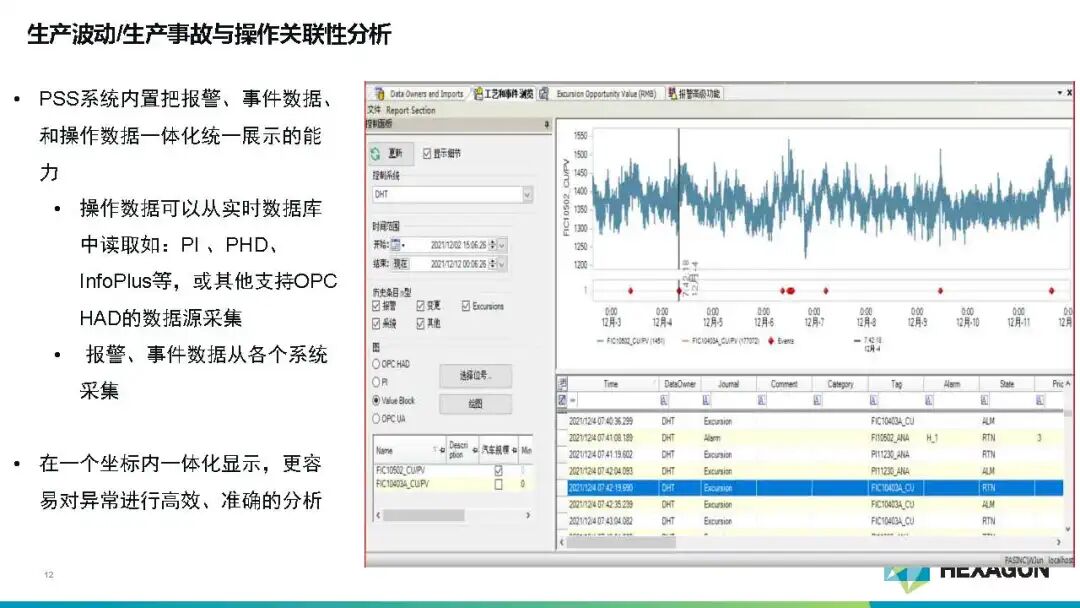The image size is (1080, 608).
Task: Click the pin icon on control panel header
Action: (547, 125)
